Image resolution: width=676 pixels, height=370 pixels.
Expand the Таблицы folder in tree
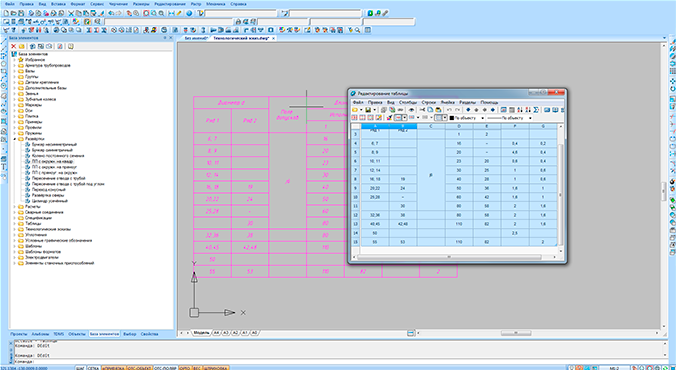tap(14, 223)
